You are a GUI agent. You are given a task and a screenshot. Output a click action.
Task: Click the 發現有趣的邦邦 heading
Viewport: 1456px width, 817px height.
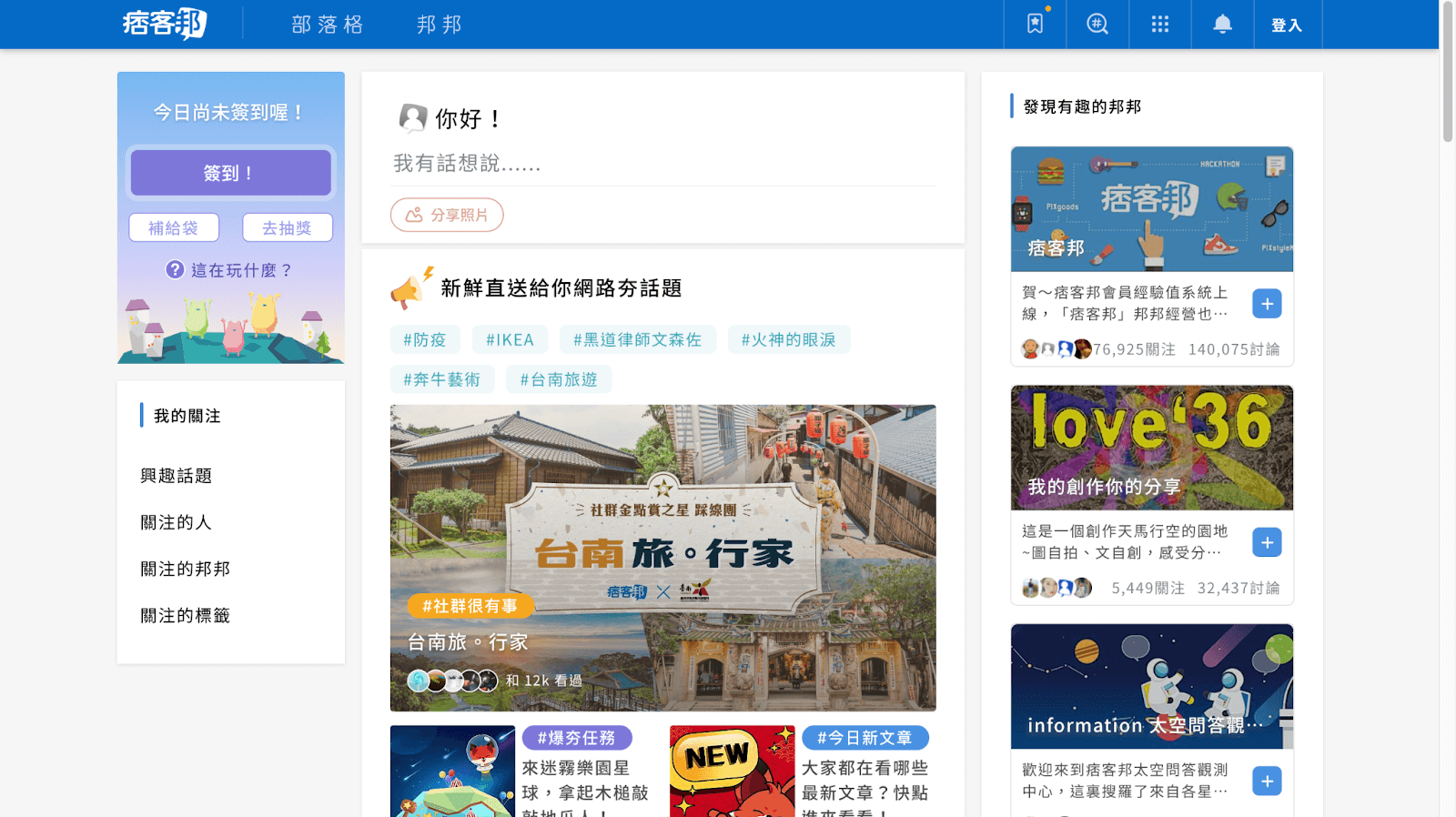[1082, 106]
